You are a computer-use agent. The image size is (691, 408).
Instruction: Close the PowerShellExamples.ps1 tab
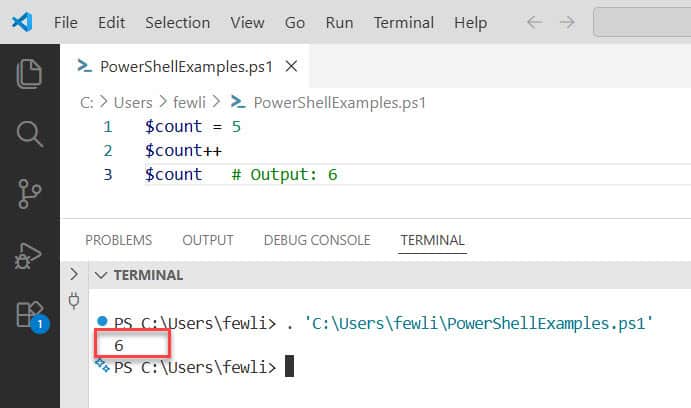291,67
